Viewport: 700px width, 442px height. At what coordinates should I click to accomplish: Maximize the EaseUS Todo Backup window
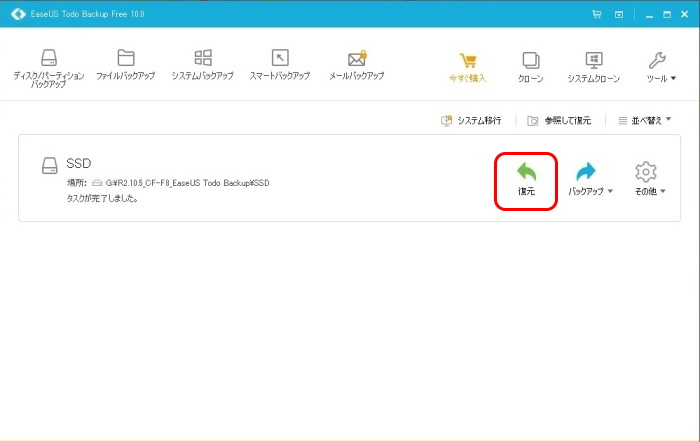point(667,14)
